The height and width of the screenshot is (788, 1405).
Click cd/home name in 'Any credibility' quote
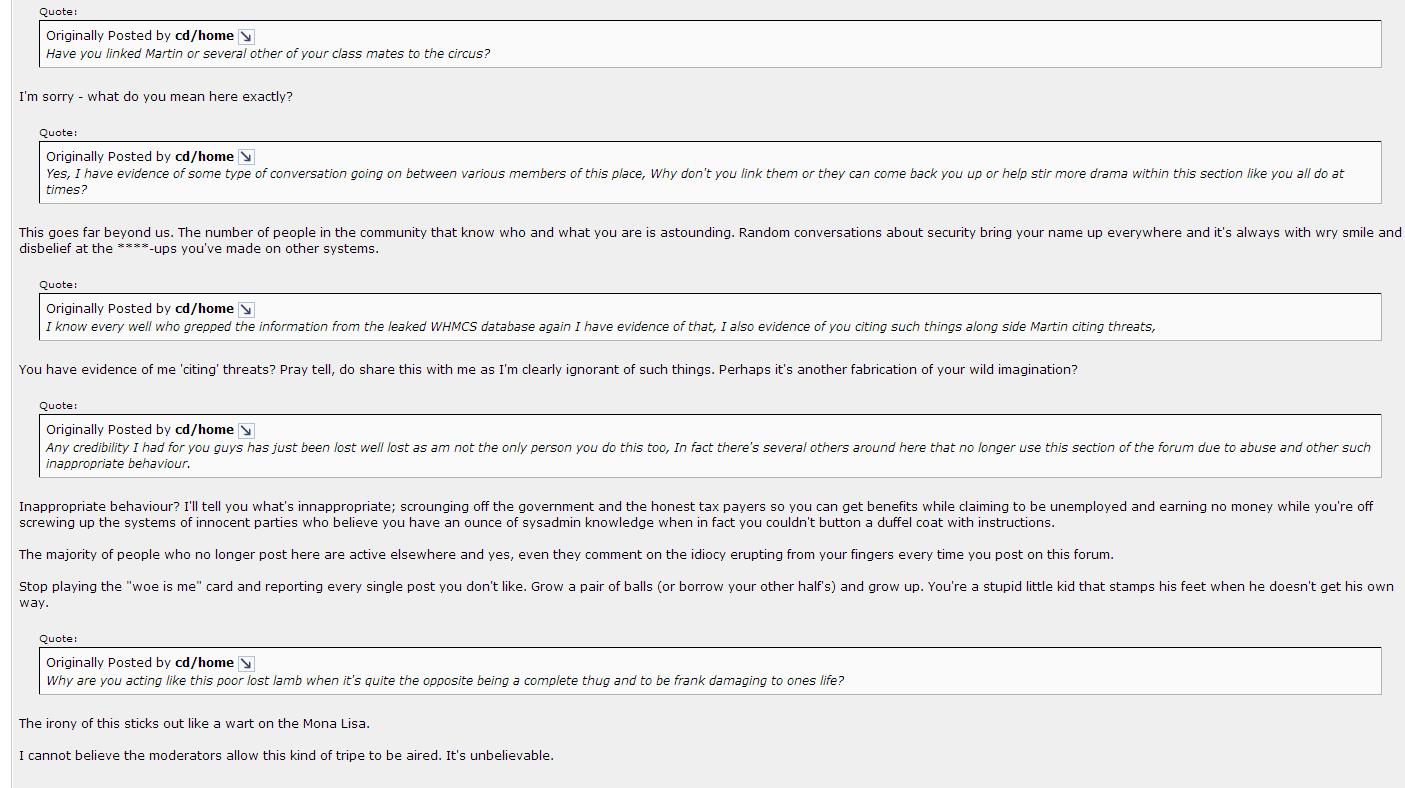[204, 429]
